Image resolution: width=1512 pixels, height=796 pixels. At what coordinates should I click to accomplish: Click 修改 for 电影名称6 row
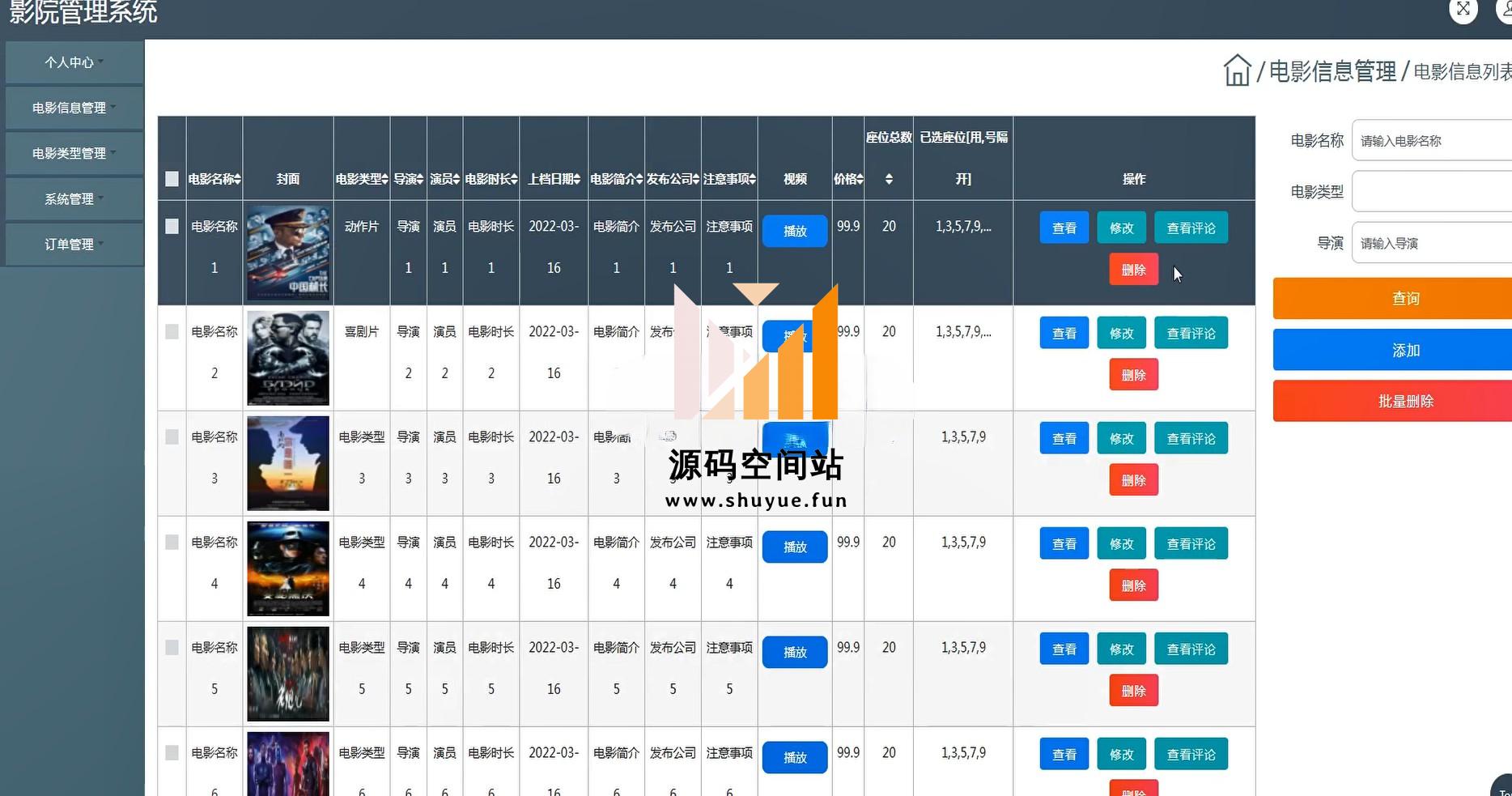click(x=1122, y=755)
